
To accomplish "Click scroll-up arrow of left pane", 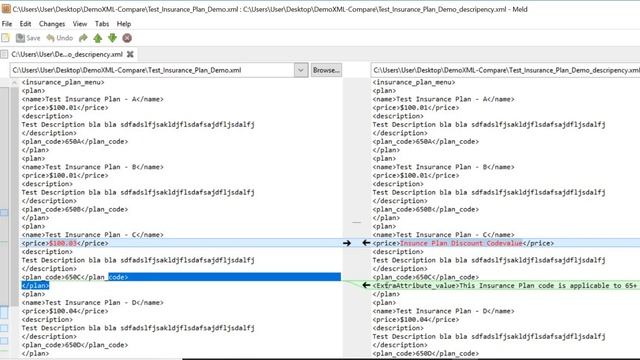I will pyautogui.click(x=14, y=82).
